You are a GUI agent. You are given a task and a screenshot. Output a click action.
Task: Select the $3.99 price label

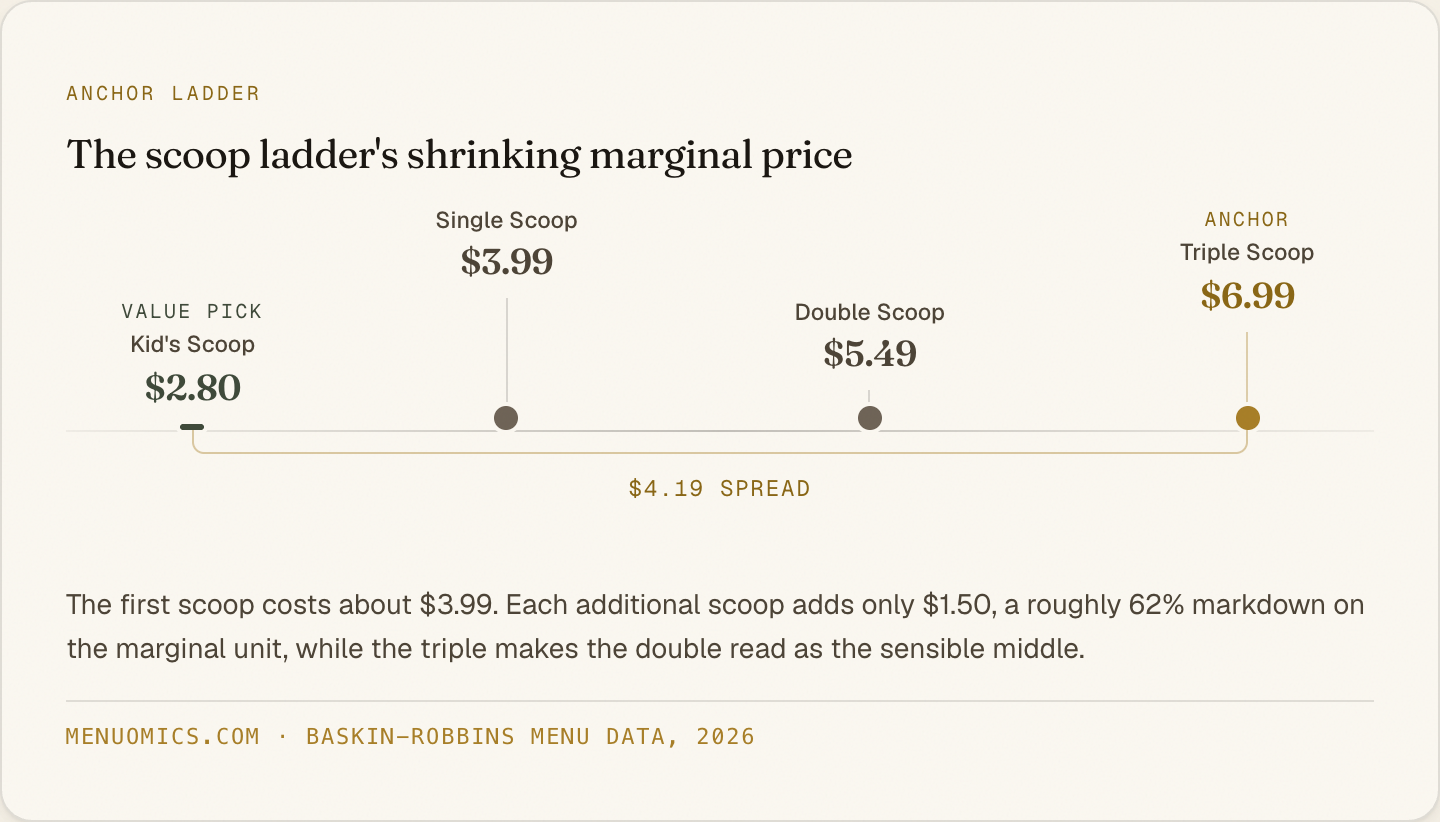coord(507,262)
